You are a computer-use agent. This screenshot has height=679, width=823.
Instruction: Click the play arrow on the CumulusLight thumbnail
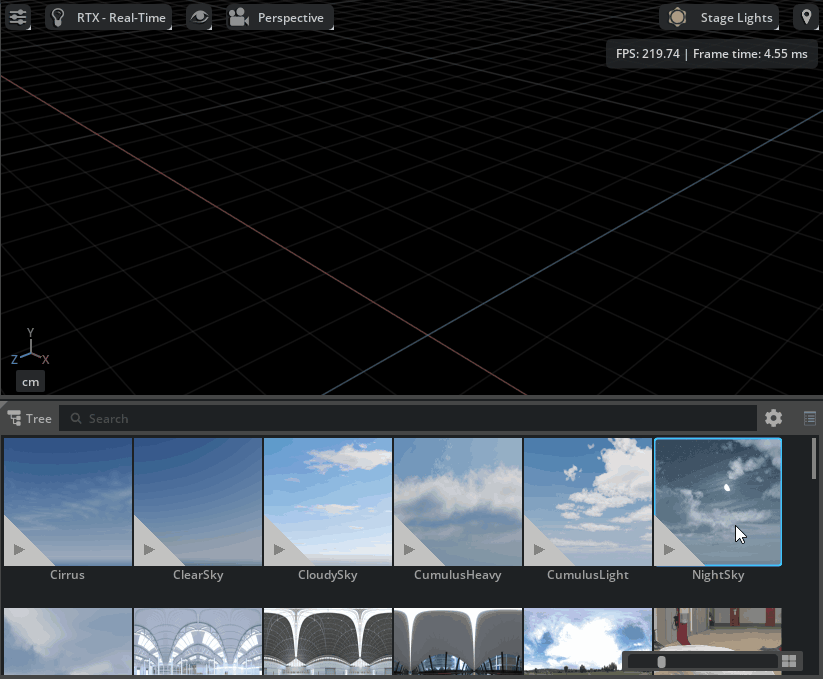tap(539, 549)
